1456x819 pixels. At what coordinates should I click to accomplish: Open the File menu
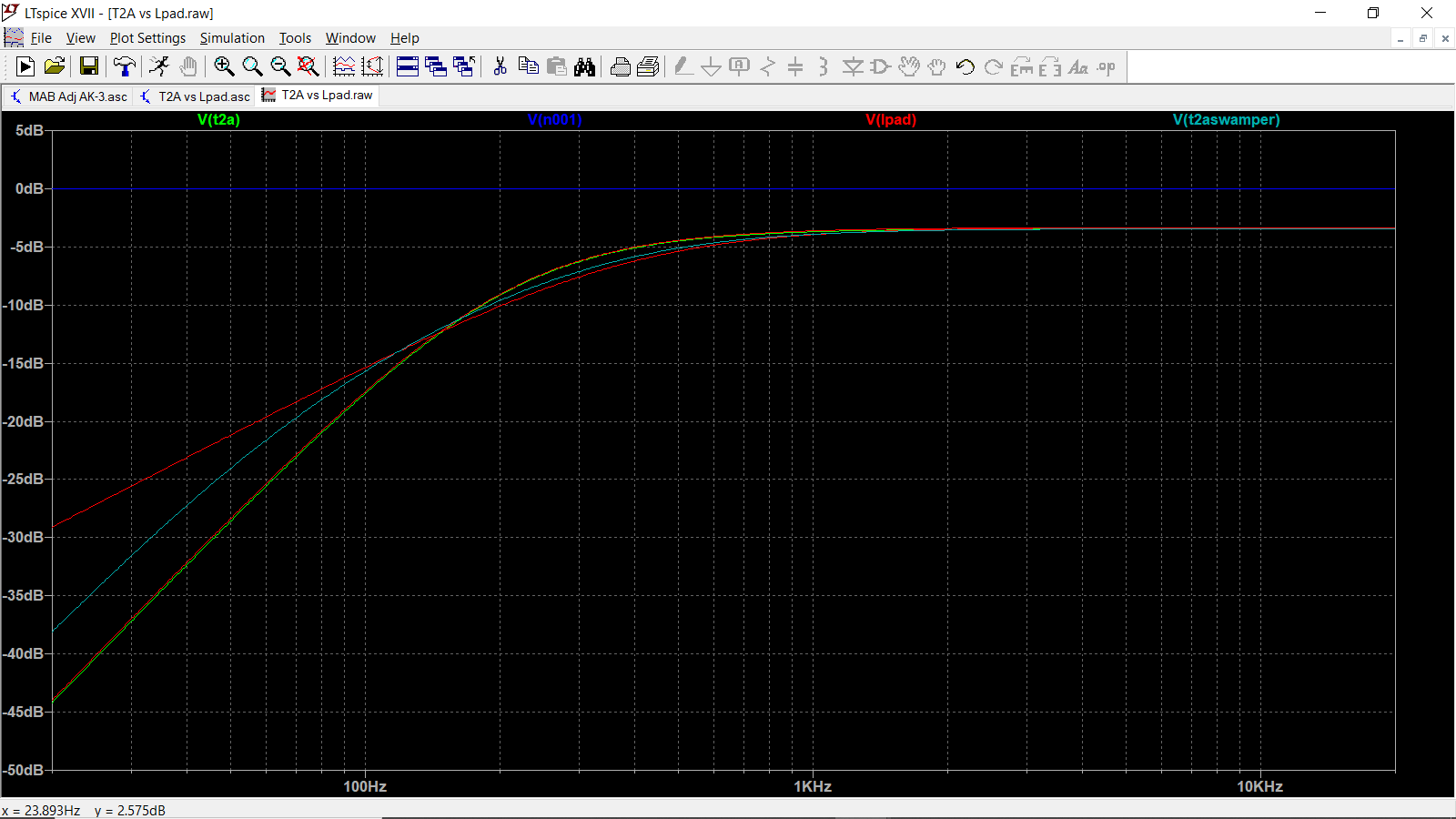pyautogui.click(x=41, y=38)
